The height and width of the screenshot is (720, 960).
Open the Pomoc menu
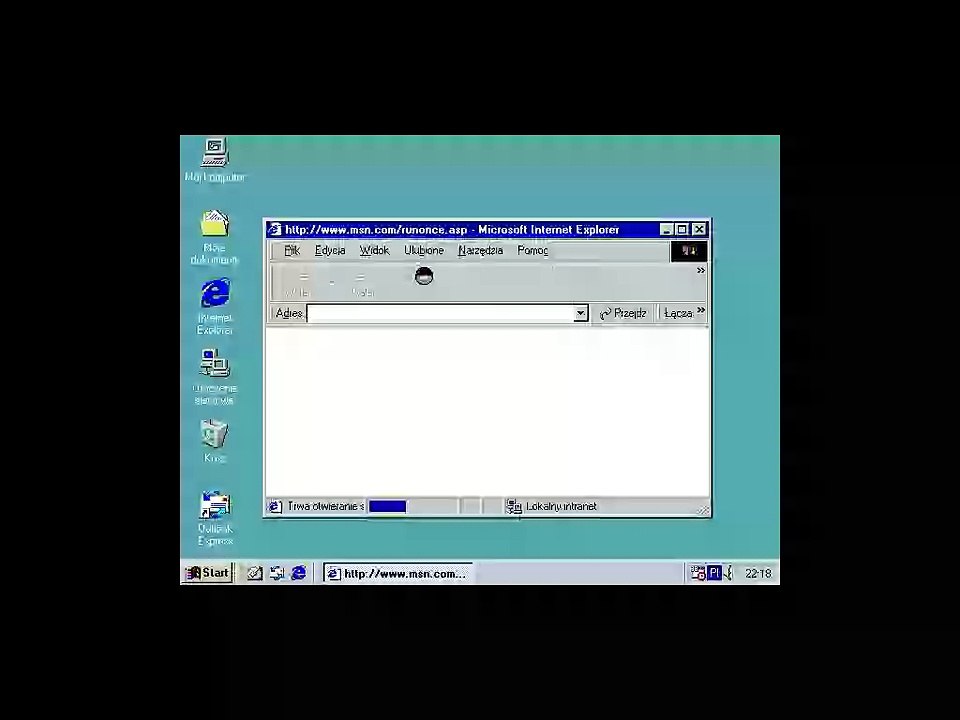533,250
